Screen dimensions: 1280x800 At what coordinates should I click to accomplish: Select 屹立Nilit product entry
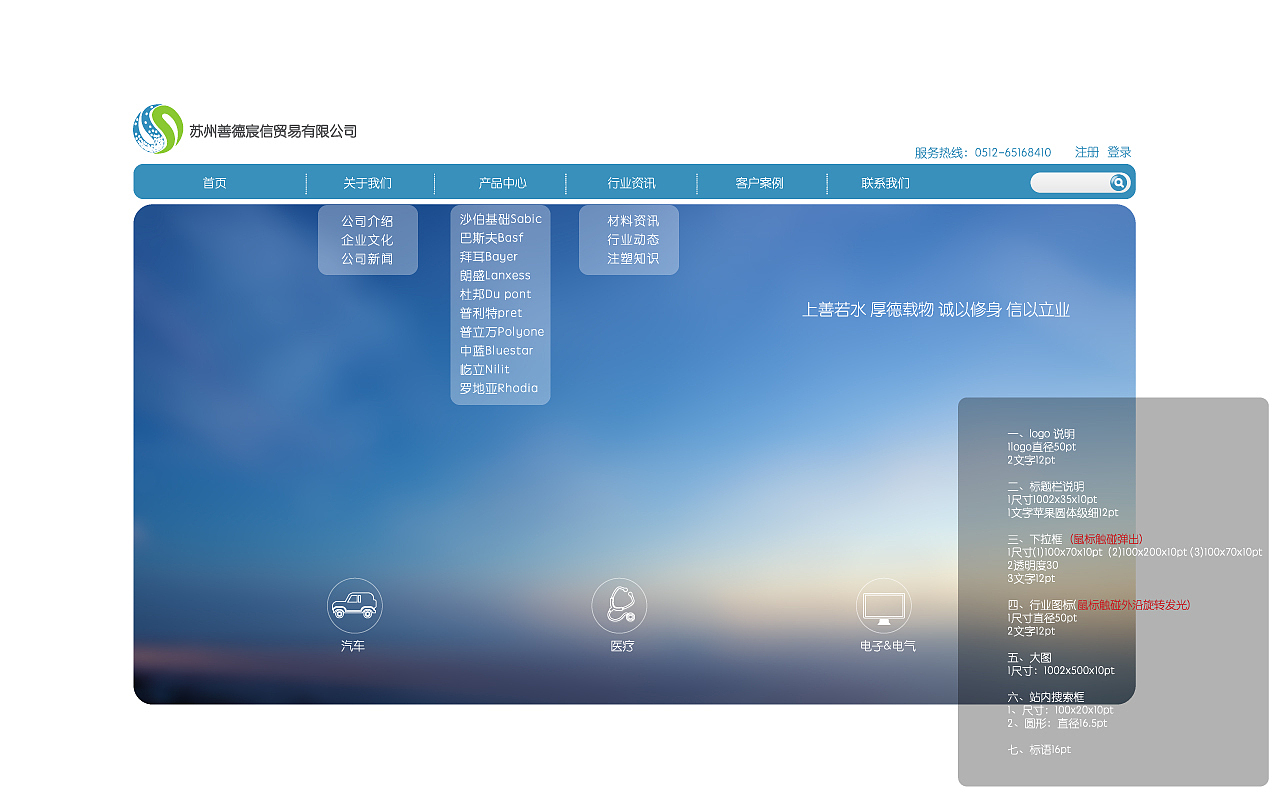pyautogui.click(x=485, y=370)
